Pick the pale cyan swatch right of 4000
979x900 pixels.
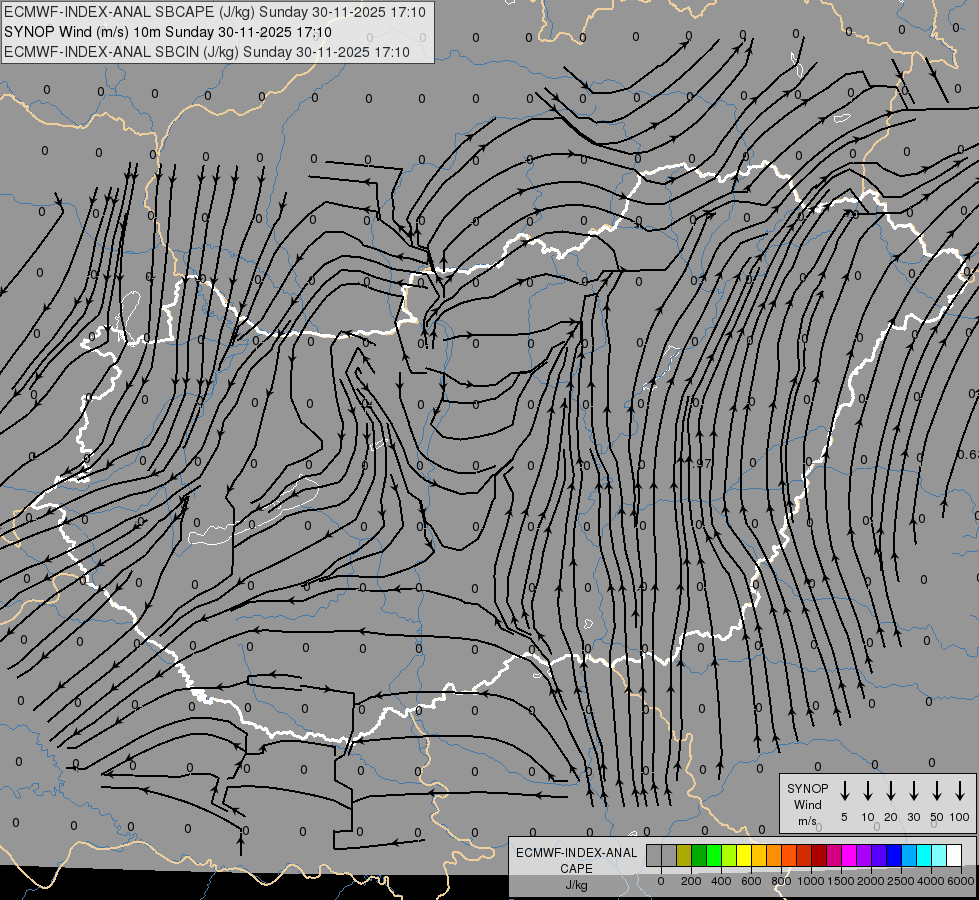(x=938, y=855)
